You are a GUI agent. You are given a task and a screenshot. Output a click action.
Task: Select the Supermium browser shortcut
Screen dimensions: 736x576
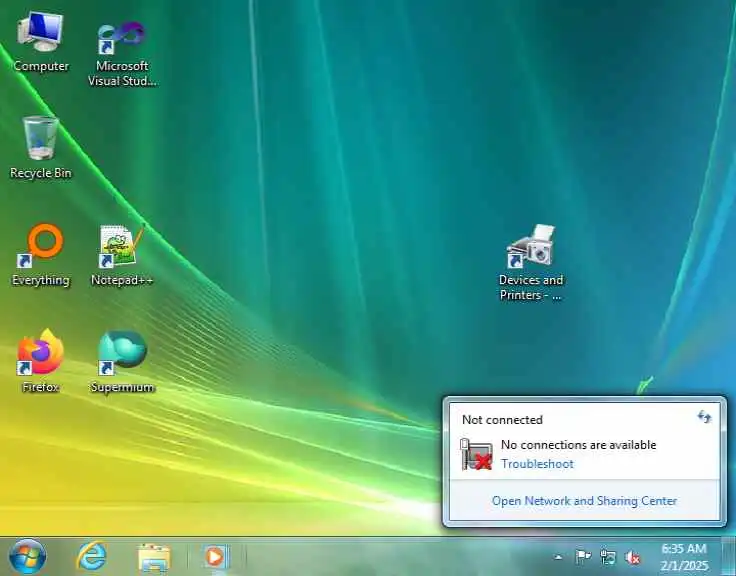coord(122,361)
